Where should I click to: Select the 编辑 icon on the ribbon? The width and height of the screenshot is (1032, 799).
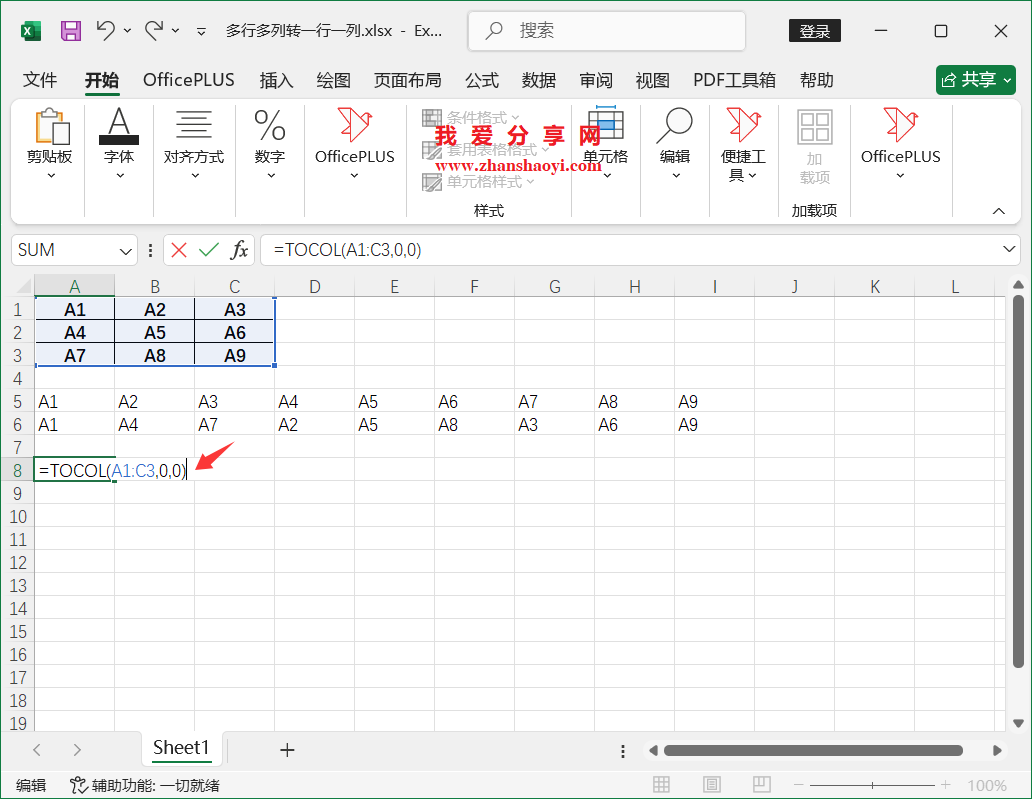(675, 145)
